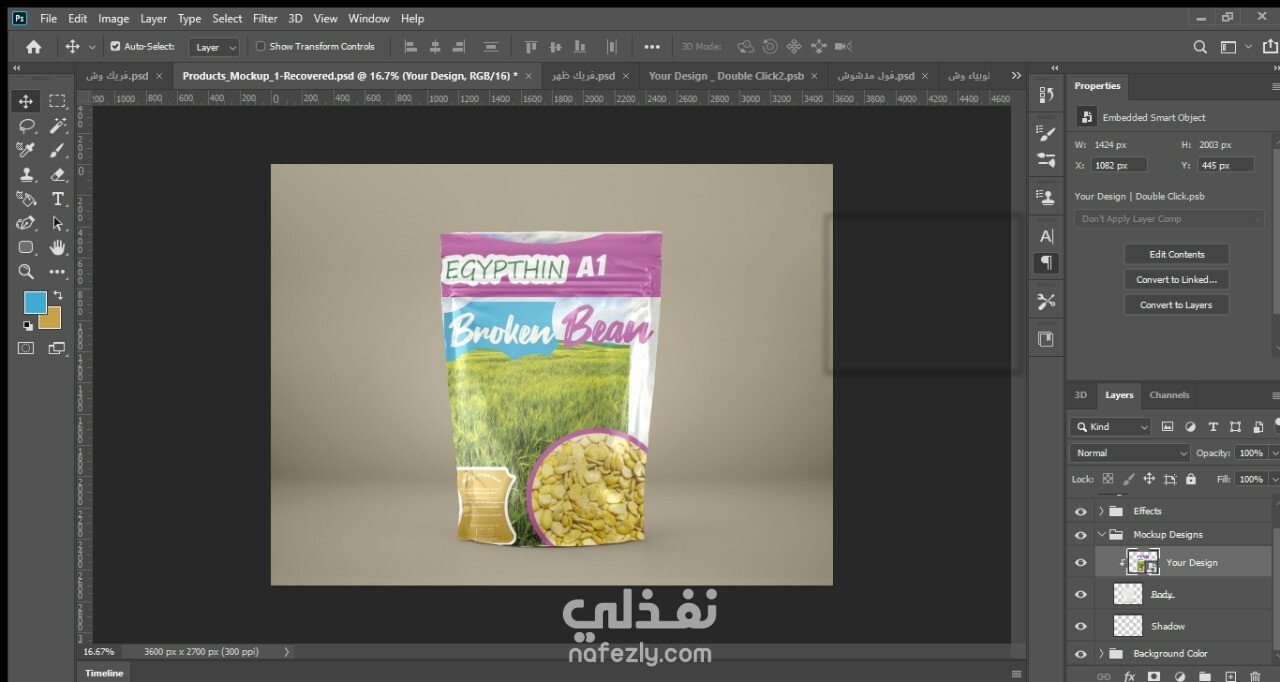Hide the Effects group
This screenshot has height=682, width=1280.
point(1080,511)
